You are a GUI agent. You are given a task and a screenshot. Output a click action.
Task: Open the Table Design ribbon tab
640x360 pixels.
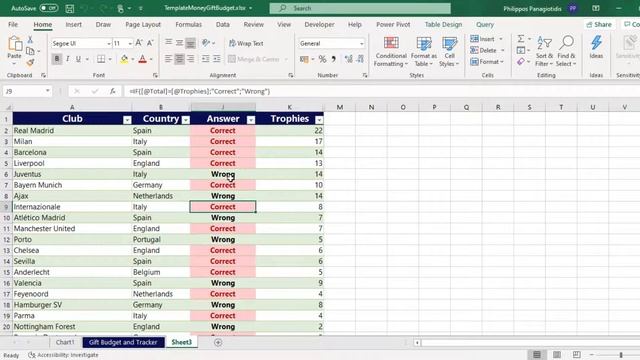point(443,24)
